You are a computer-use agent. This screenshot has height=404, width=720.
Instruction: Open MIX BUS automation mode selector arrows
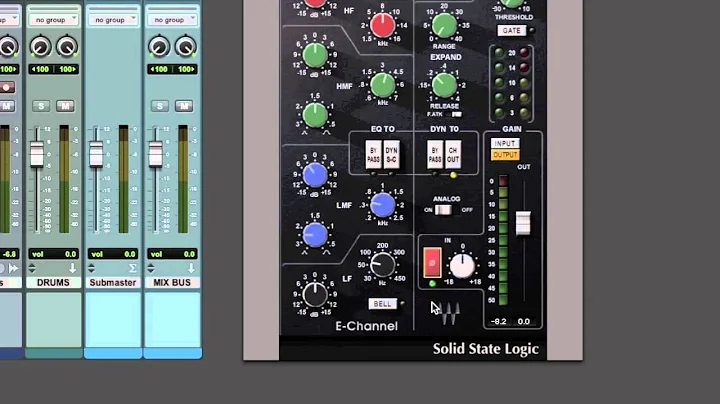(x=151, y=268)
